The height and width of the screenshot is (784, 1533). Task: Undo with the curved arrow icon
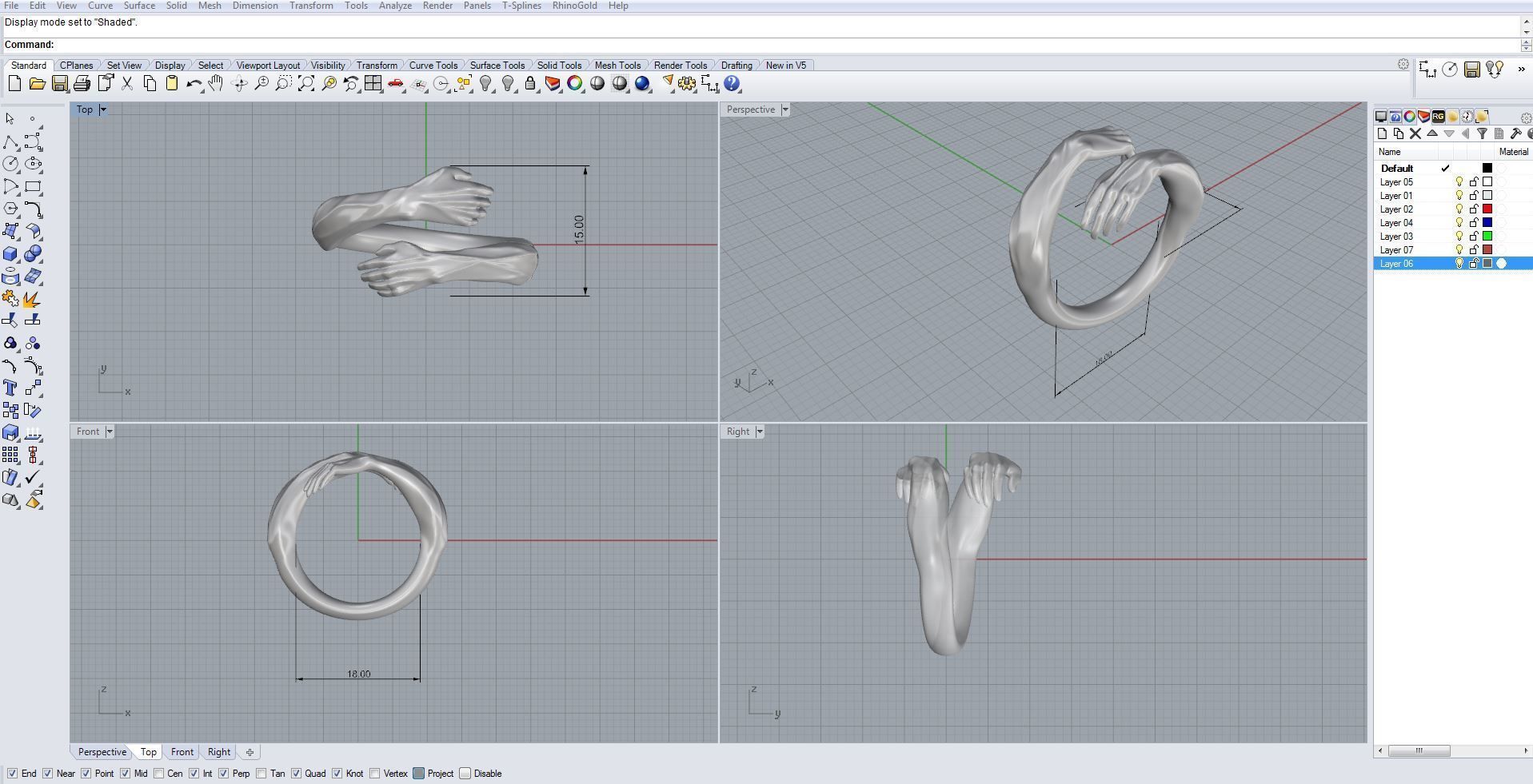[x=194, y=84]
